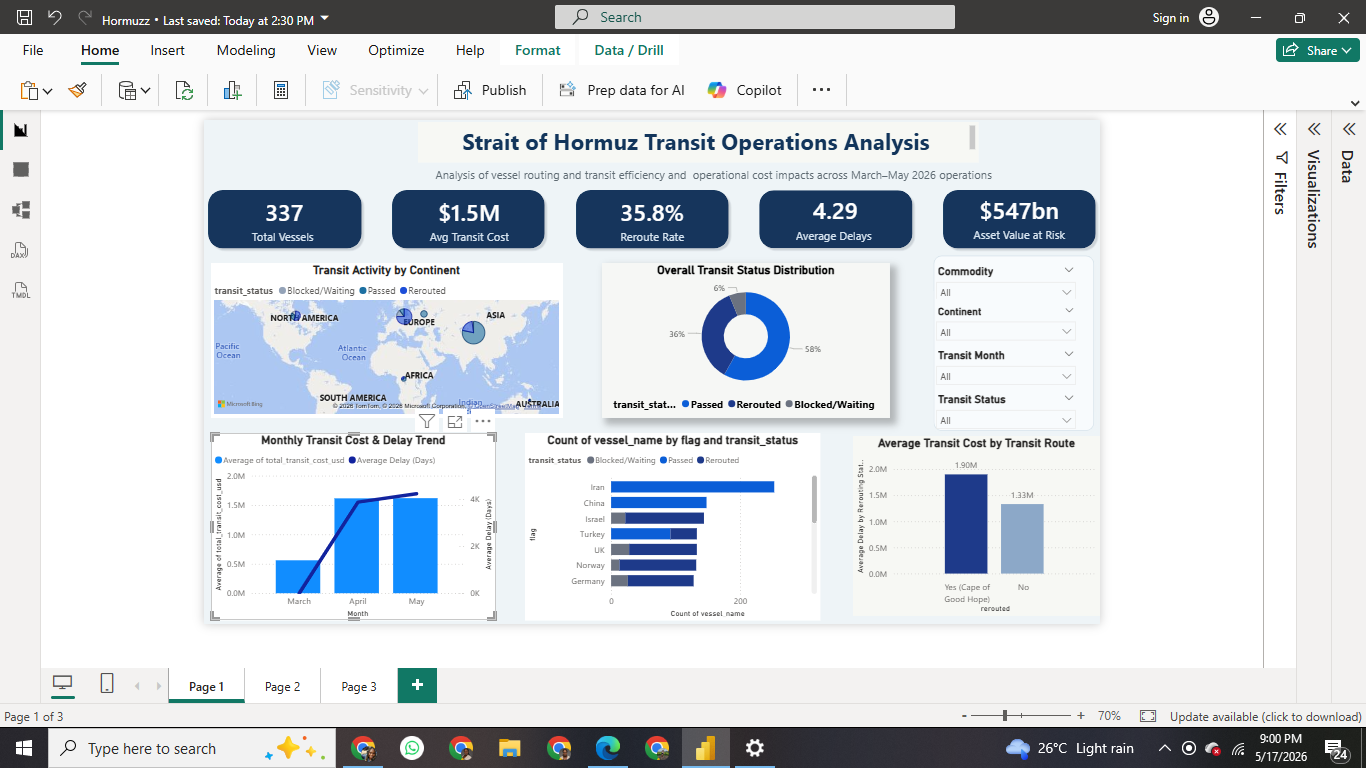Viewport: 1366px width, 768px height.
Task: Create a new measure with the calculator icon
Action: point(281,90)
